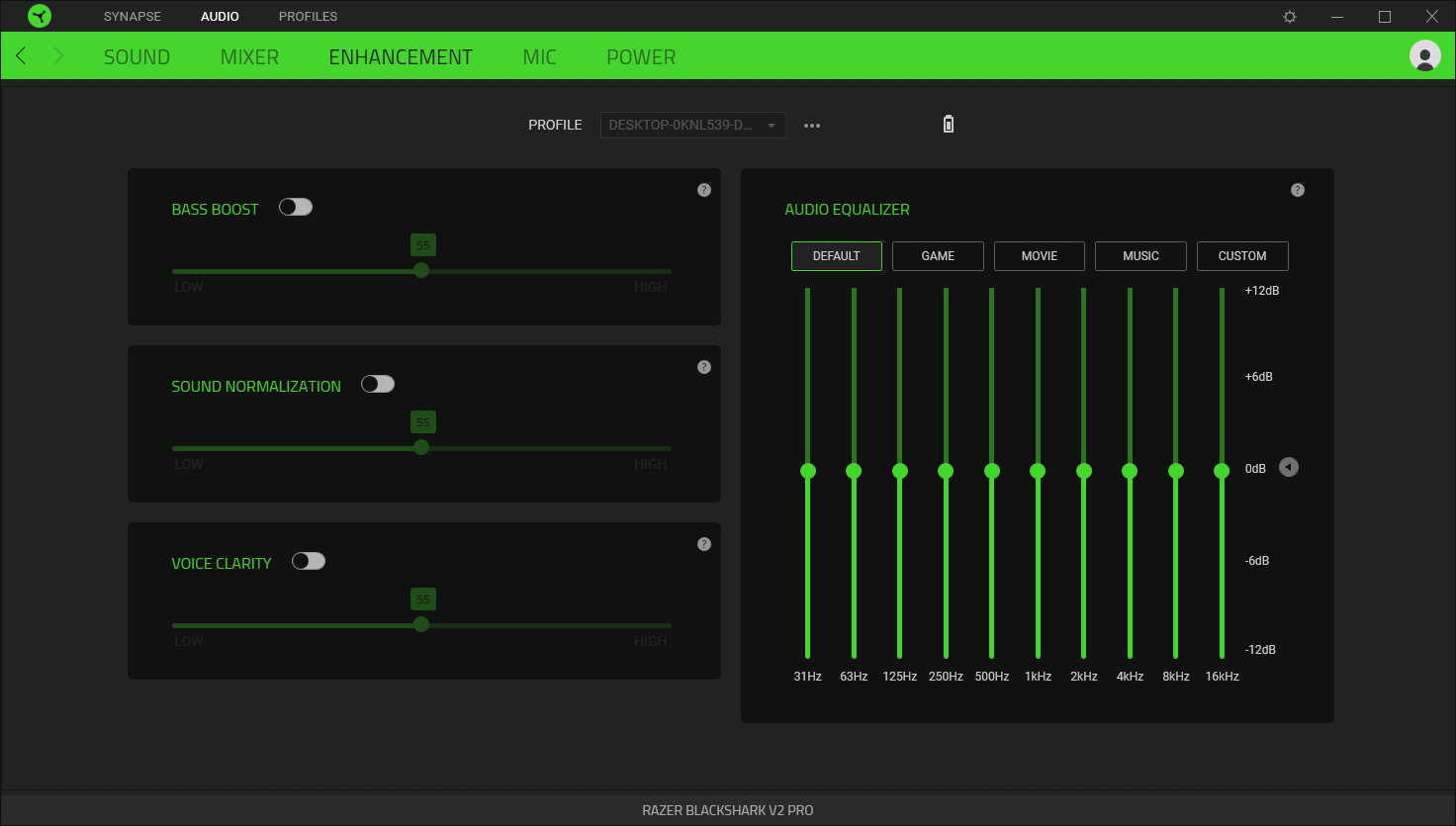Viewport: 1456px width, 826px height.
Task: Enable Sound Normalization
Action: 377,383
